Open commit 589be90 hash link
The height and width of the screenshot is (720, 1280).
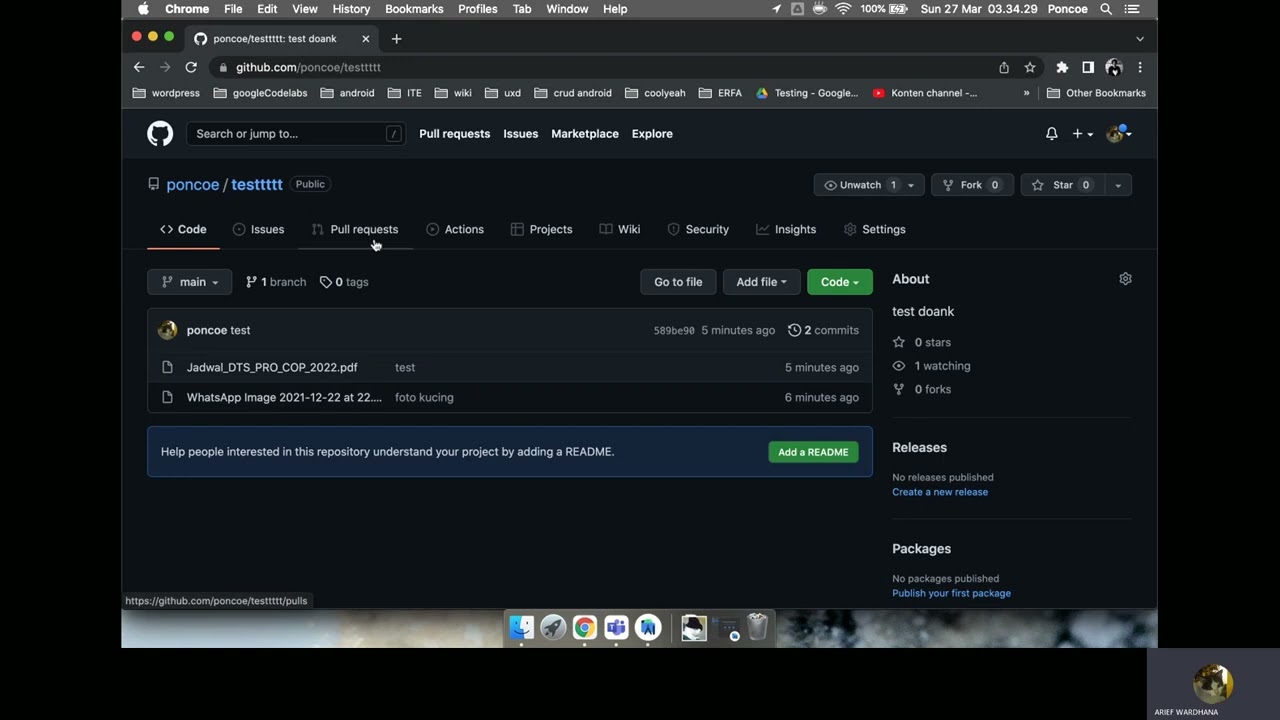[x=674, y=330]
